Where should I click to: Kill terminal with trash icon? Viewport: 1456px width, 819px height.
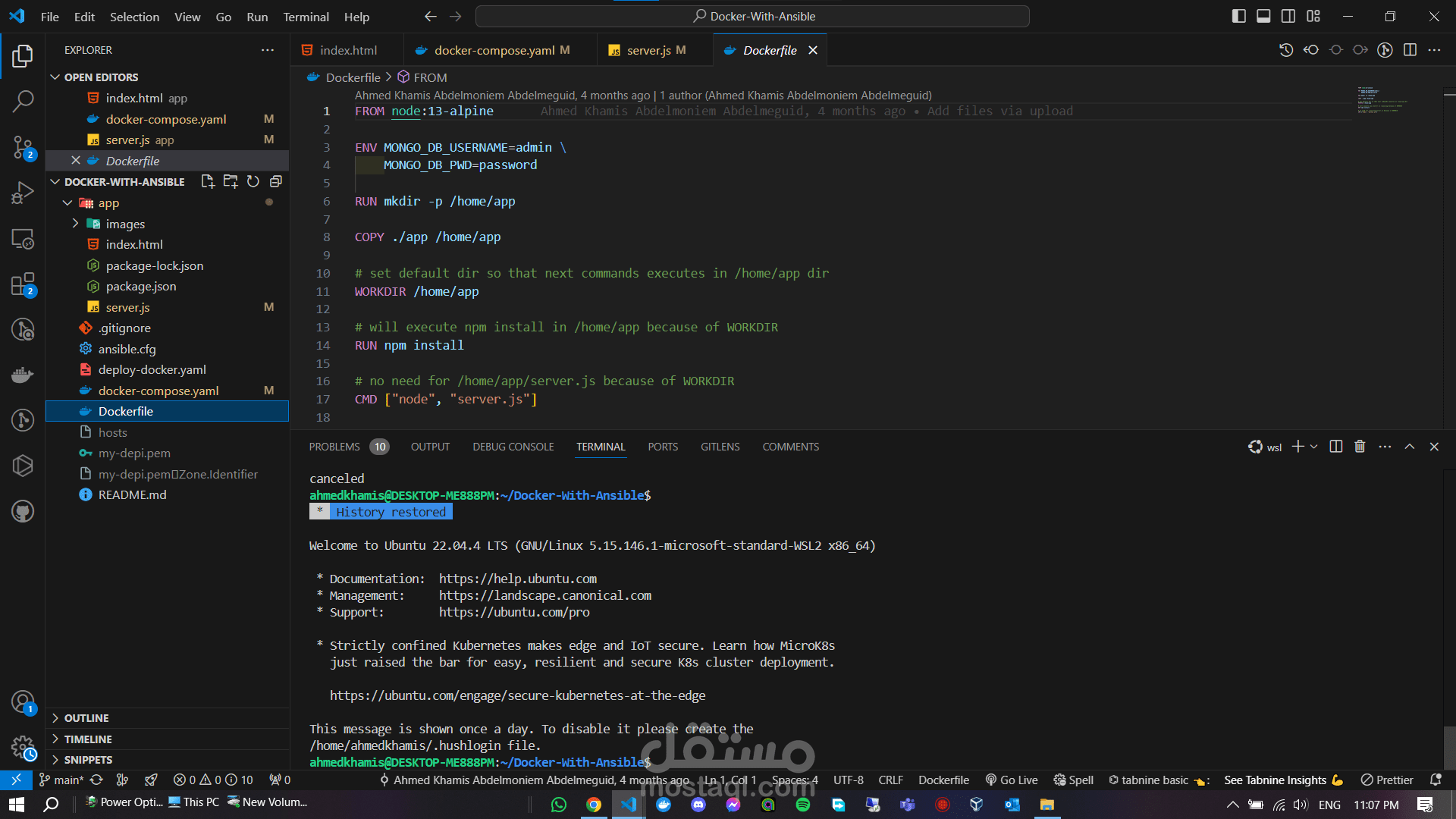pyautogui.click(x=1360, y=447)
